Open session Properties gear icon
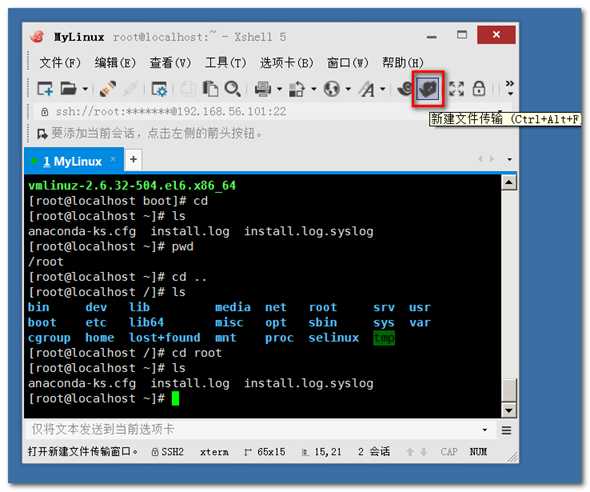 [159, 89]
